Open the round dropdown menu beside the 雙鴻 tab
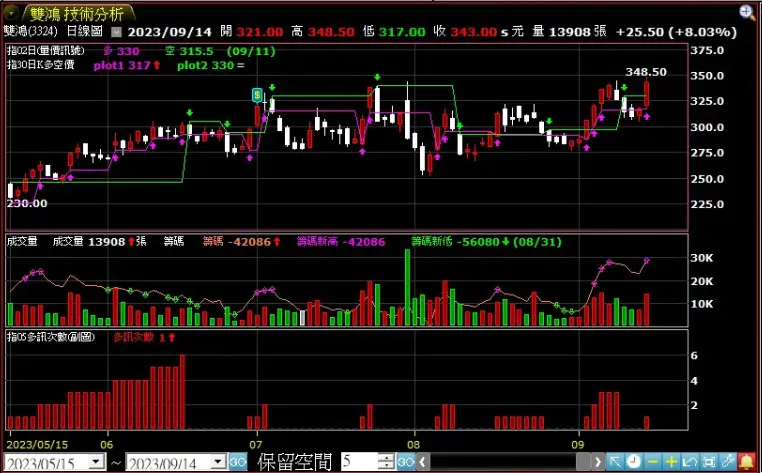Screen dimensions: 762x473 [11, 12]
